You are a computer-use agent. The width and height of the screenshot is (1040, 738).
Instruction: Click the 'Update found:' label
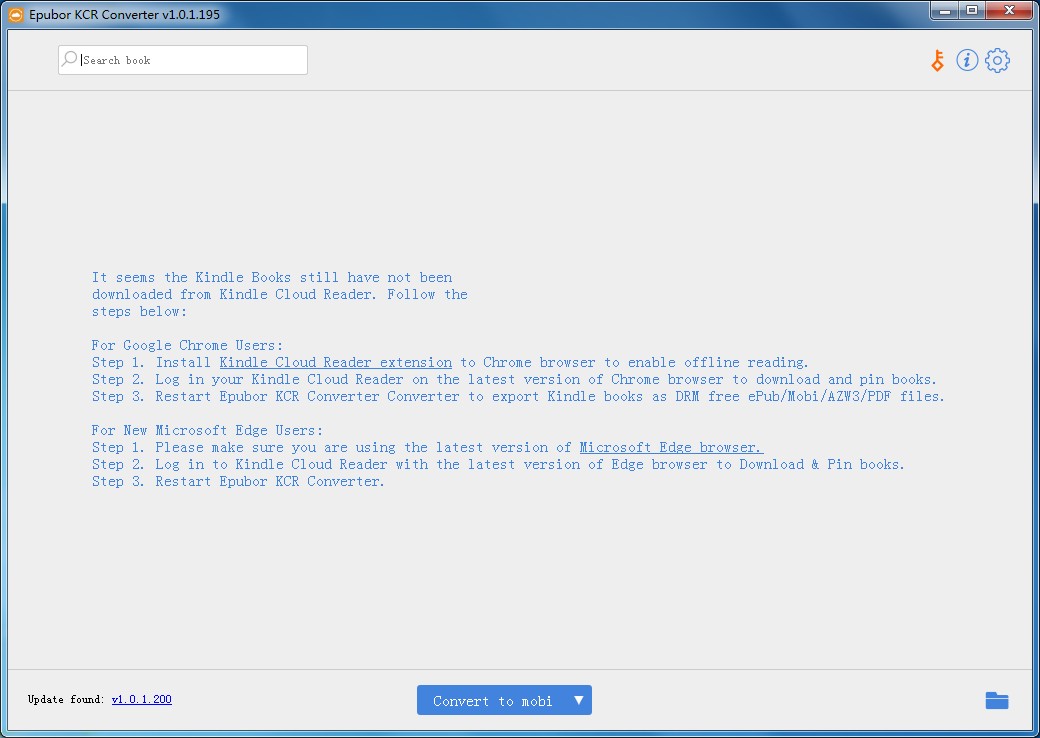click(65, 699)
